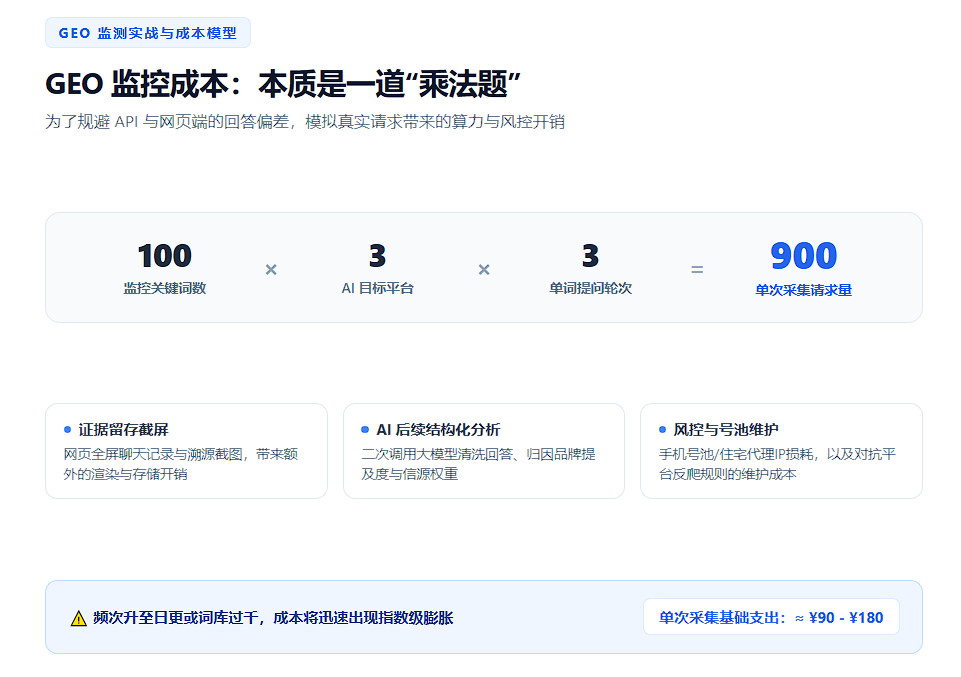This screenshot has height=677, width=961.
Task: Click the number 100 in the formula
Action: pos(164,256)
